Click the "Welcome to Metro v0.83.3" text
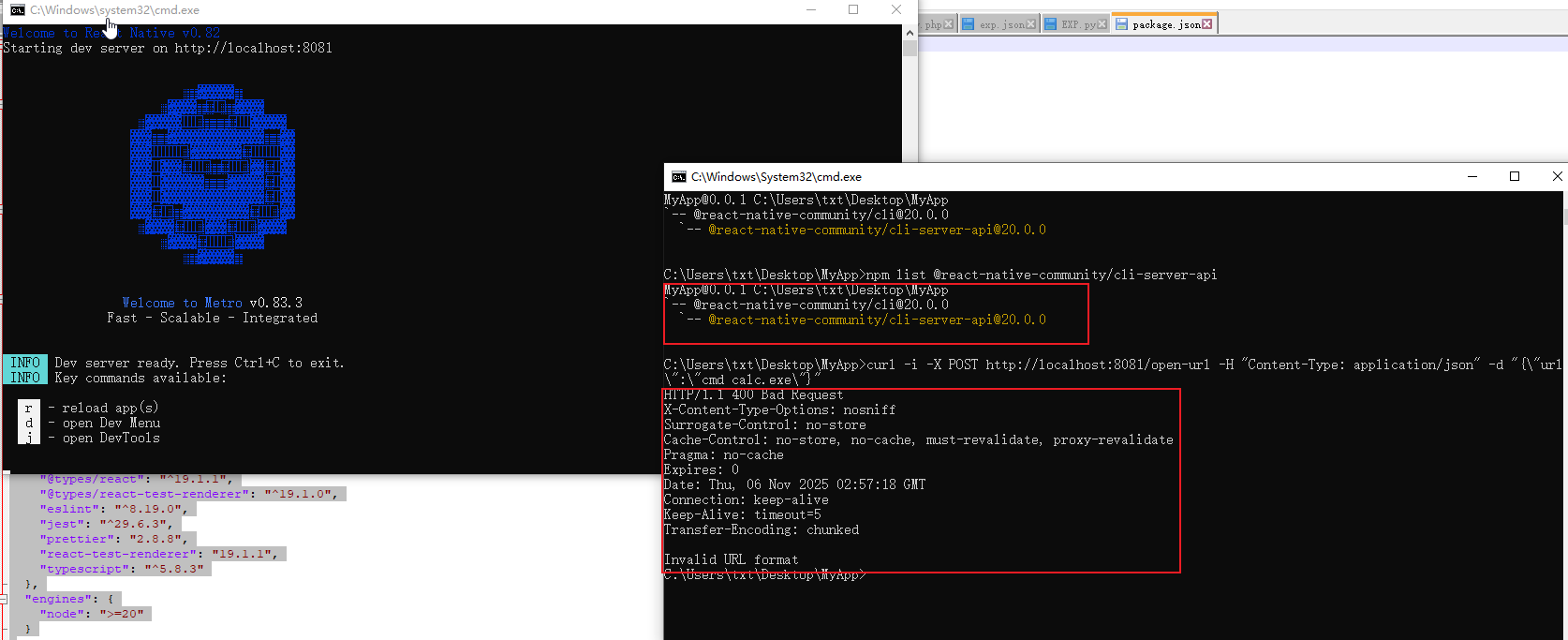This screenshot has width=1568, height=640. pyautogui.click(x=213, y=303)
